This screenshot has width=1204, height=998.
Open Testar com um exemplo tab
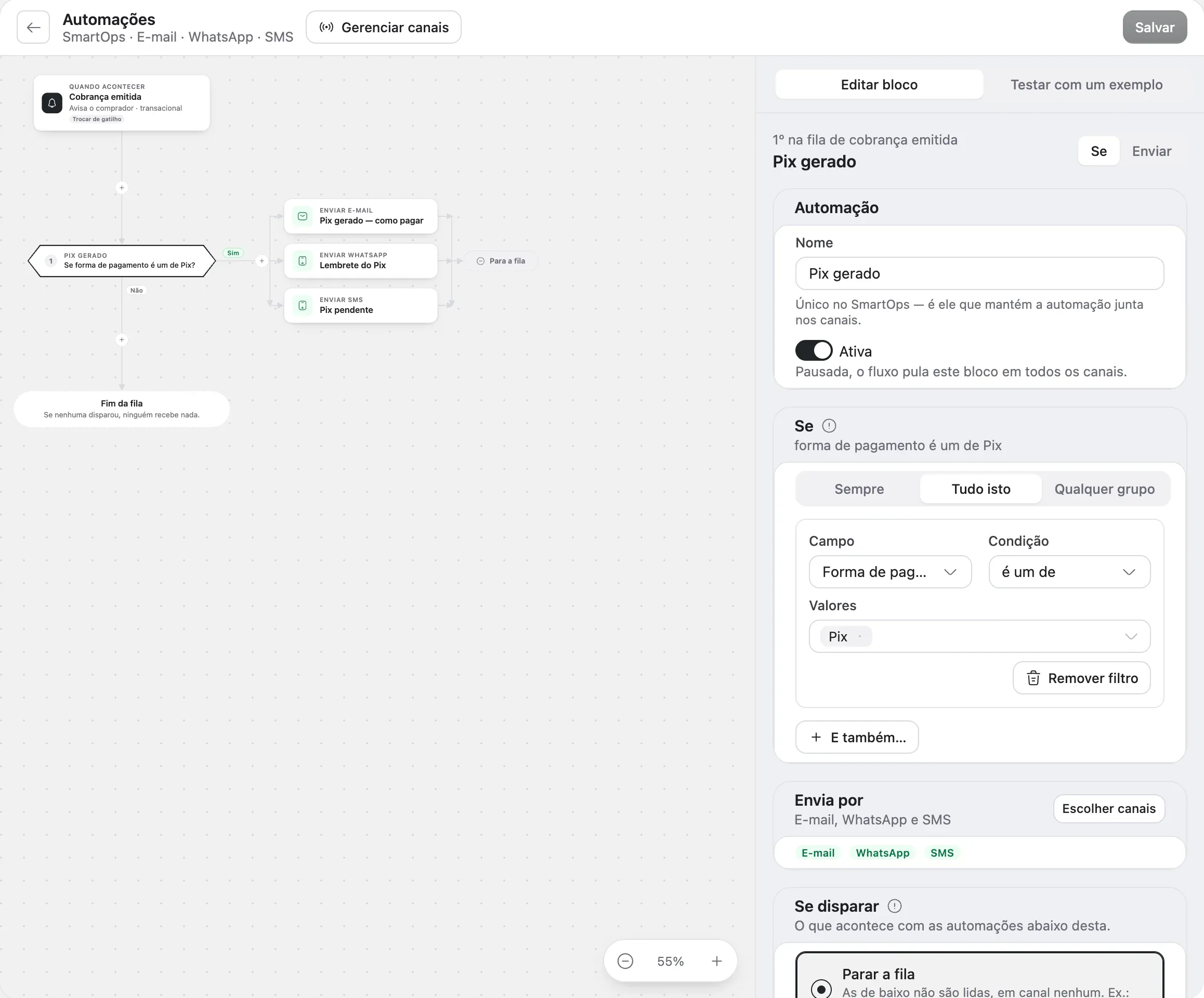pos(1086,84)
